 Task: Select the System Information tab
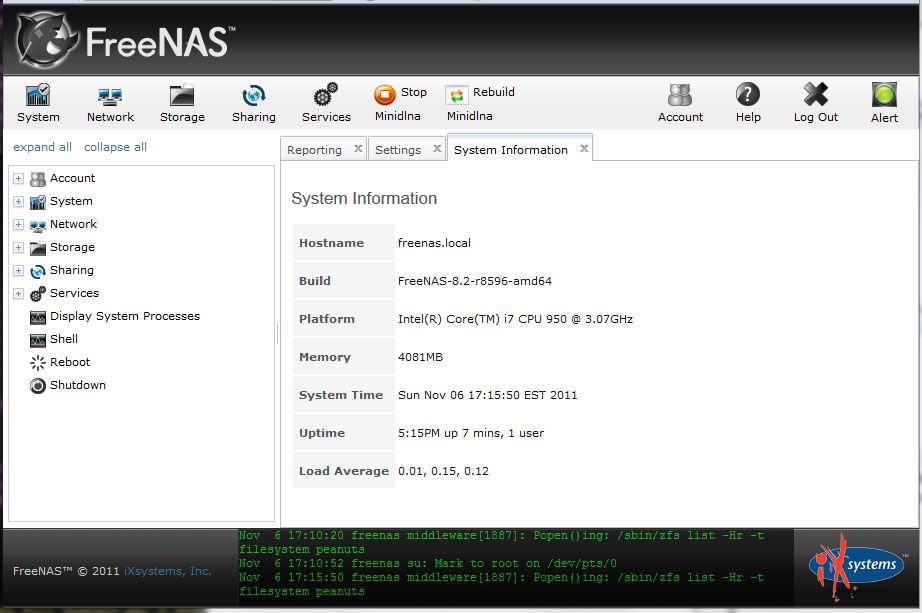coord(511,150)
